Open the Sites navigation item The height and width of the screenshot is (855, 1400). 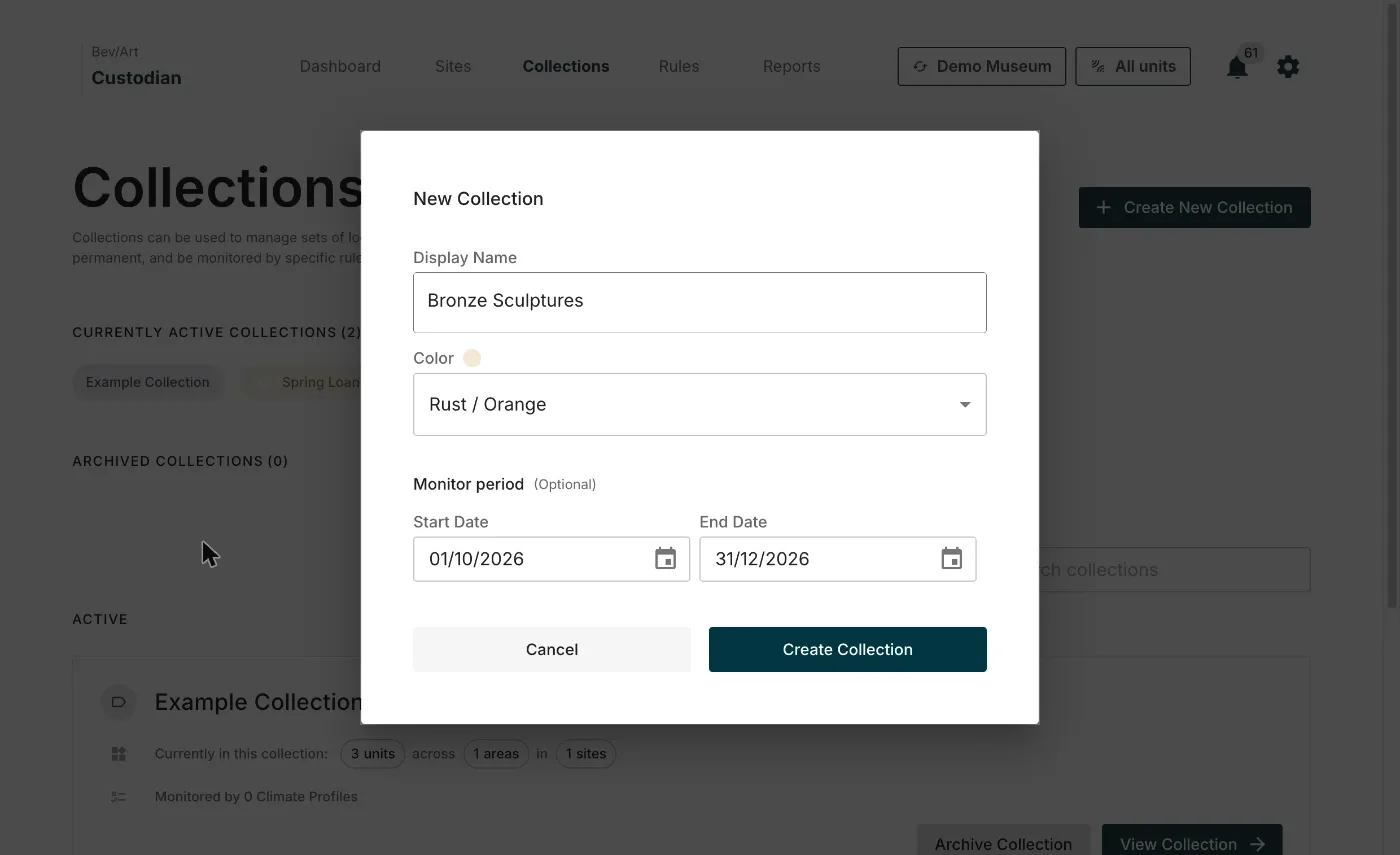(x=453, y=66)
